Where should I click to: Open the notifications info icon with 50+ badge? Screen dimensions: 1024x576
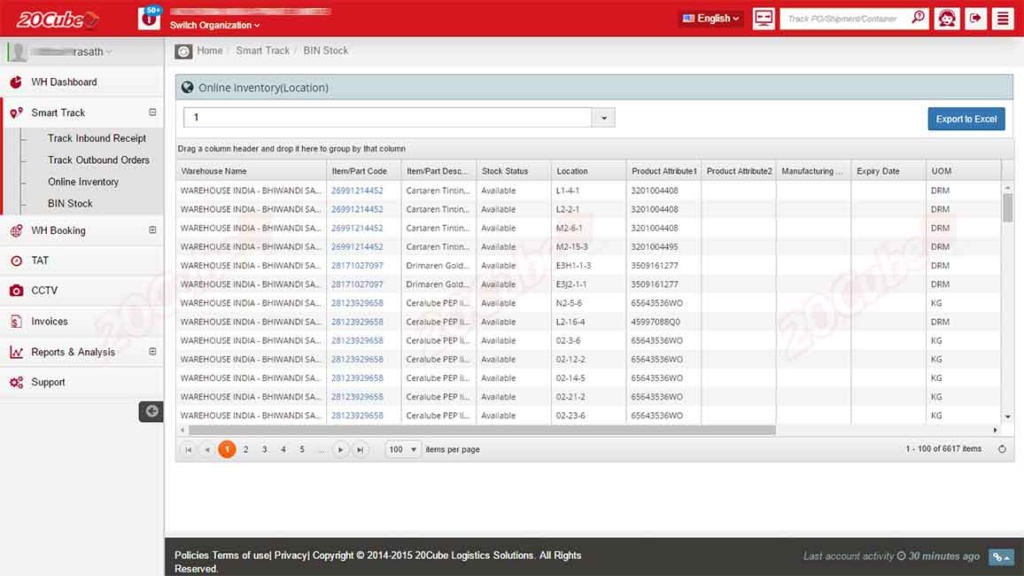[149, 18]
